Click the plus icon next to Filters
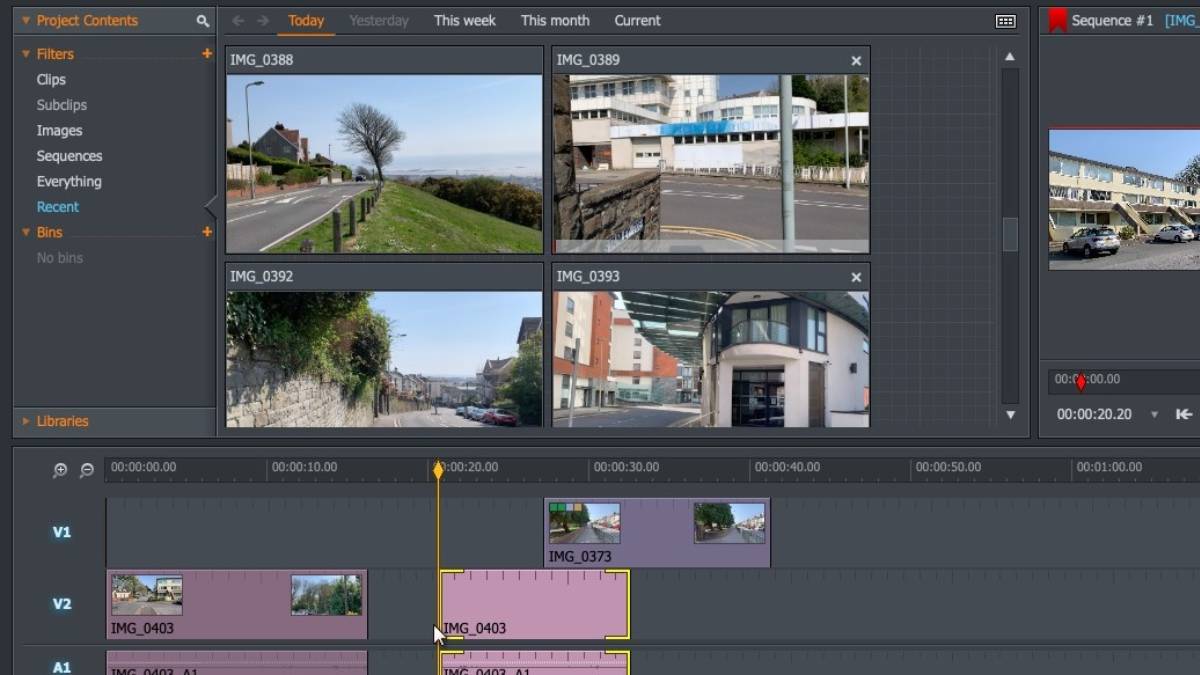 [207, 53]
